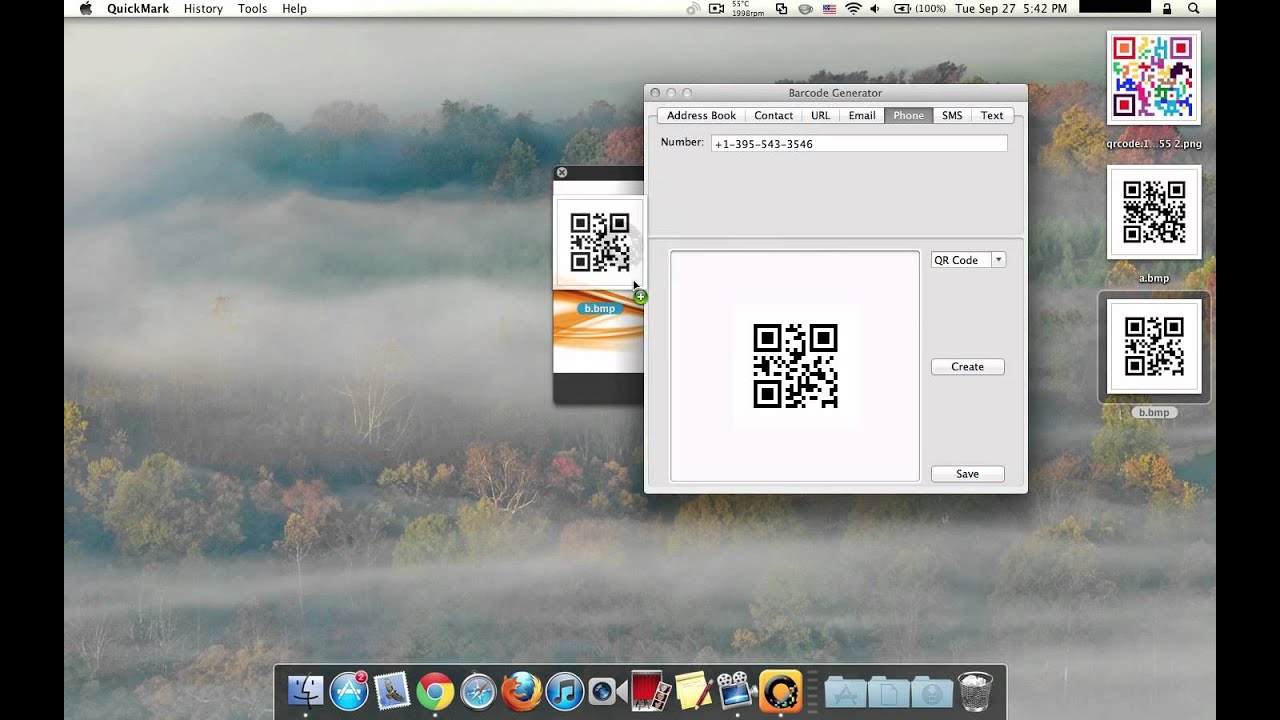Close the small QuickMark scanner window
1280x720 pixels.
pyautogui.click(x=562, y=173)
